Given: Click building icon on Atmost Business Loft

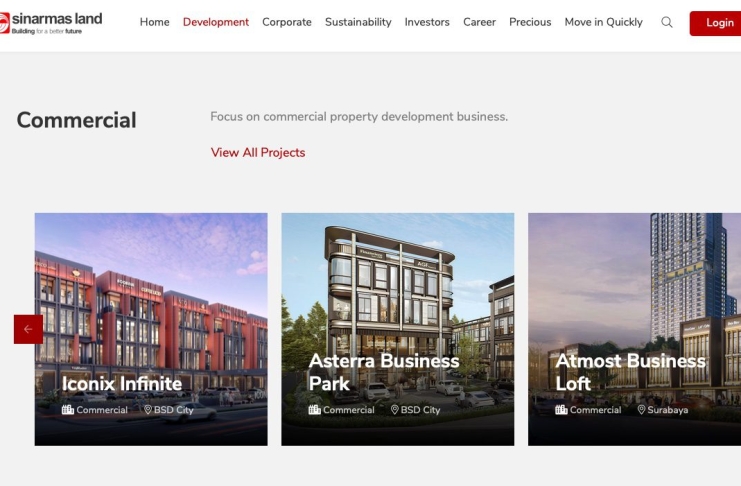Looking at the screenshot, I should [x=561, y=409].
